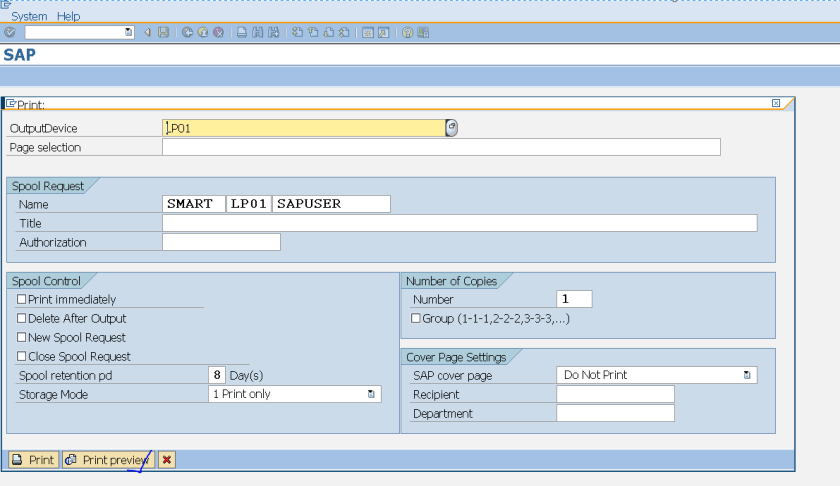Click the green Back arrow icon
This screenshot has height=486, width=840.
tap(187, 33)
